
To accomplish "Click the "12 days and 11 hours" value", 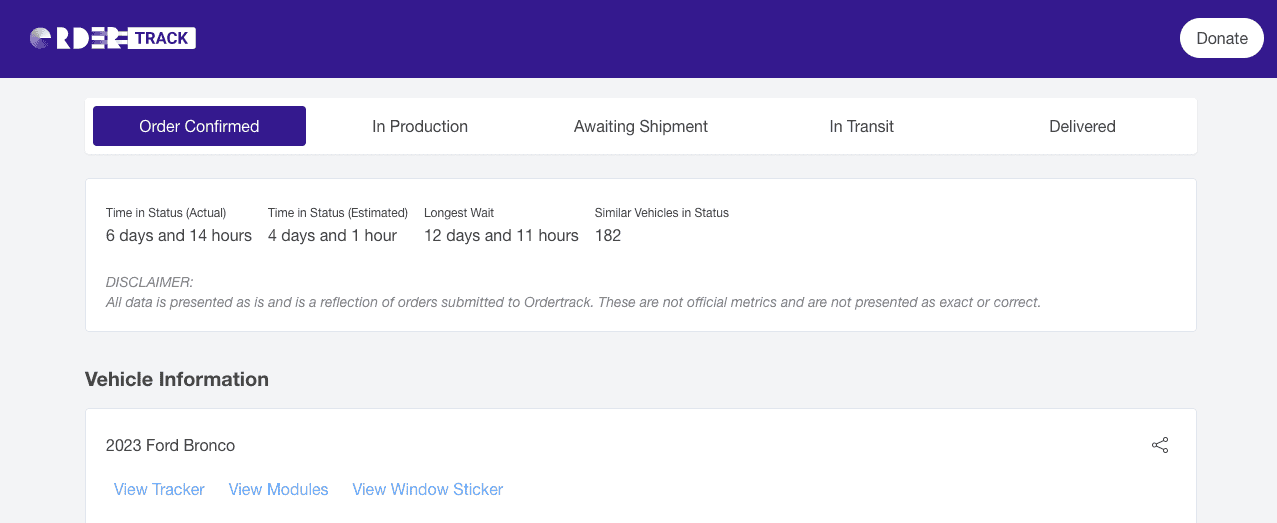I will pos(501,236).
